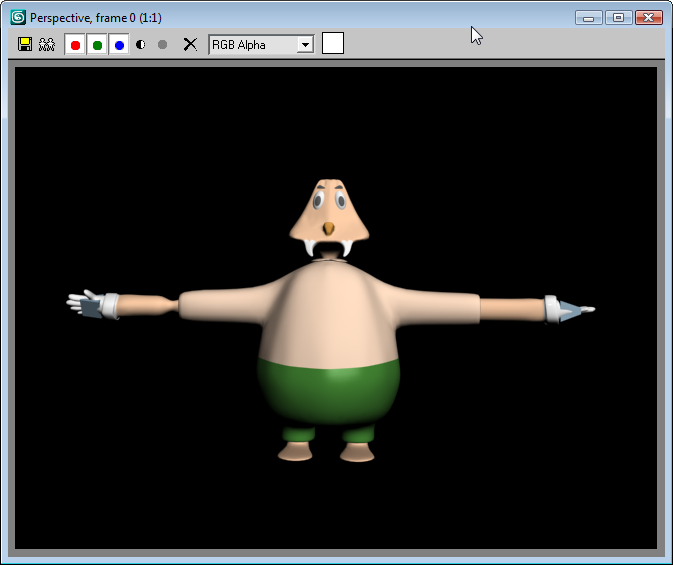Click the 3ds Max window icon
The height and width of the screenshot is (565, 673).
tap(18, 18)
